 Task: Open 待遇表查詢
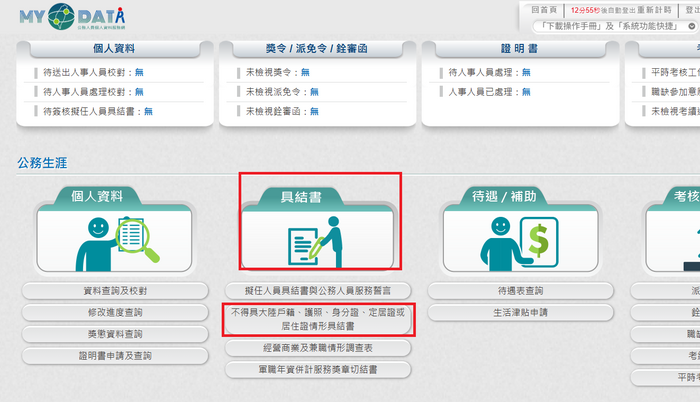pyautogui.click(x=521, y=291)
